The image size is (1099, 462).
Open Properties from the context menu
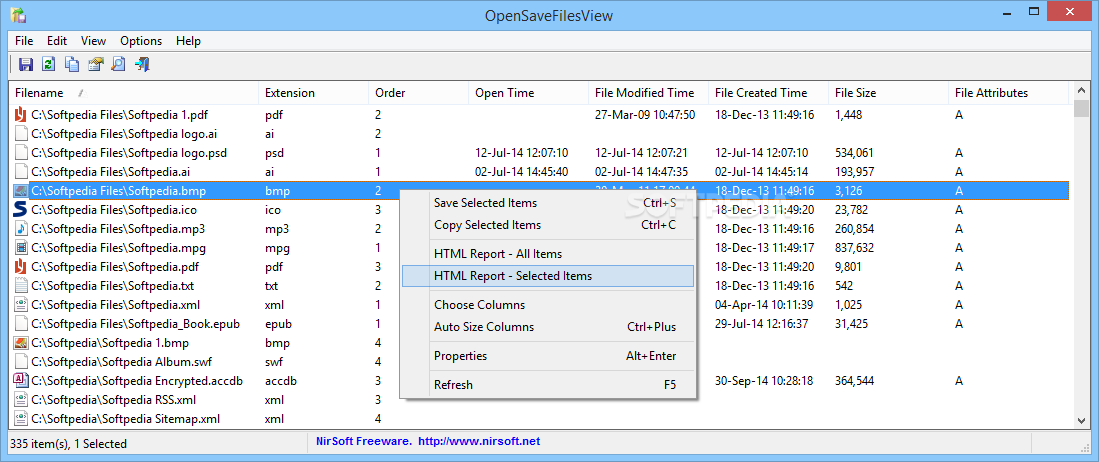point(548,355)
